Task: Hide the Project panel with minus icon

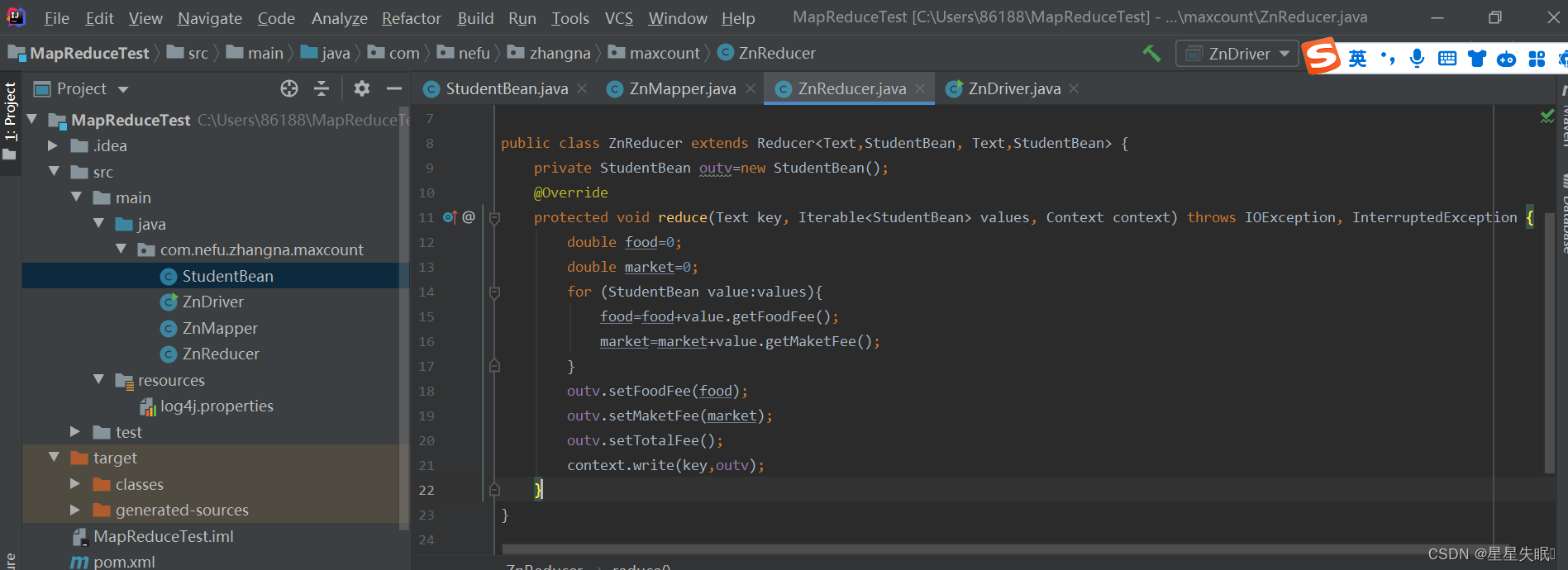Action: coord(394,88)
